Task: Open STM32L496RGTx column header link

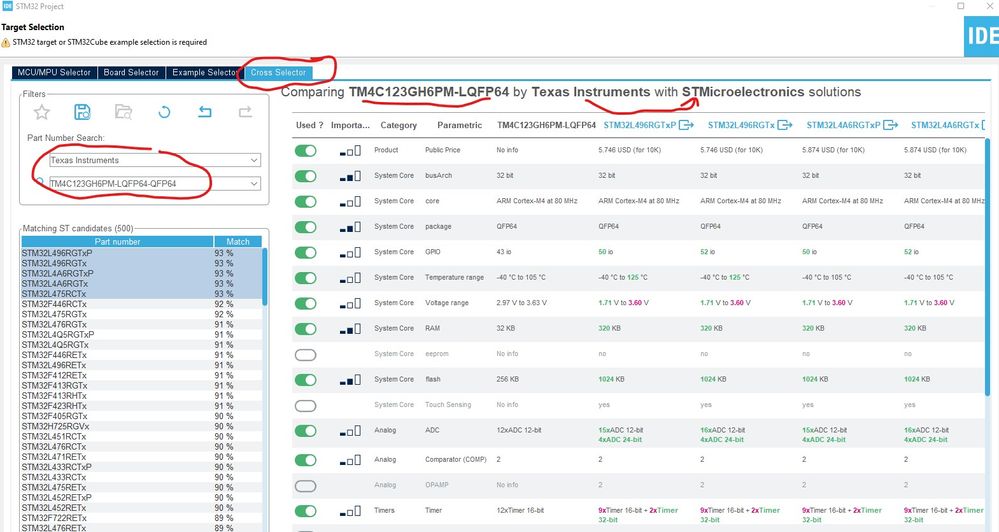Action: 741,125
